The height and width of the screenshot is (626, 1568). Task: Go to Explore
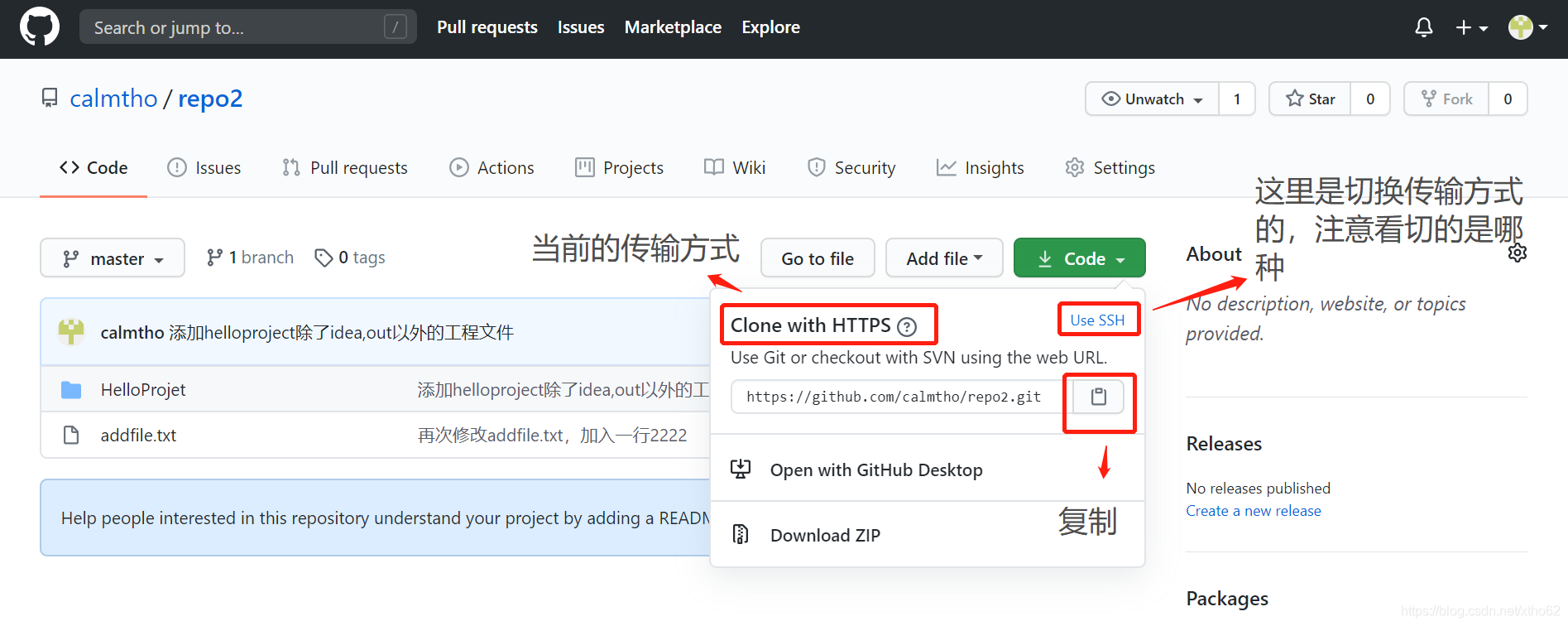point(770,27)
